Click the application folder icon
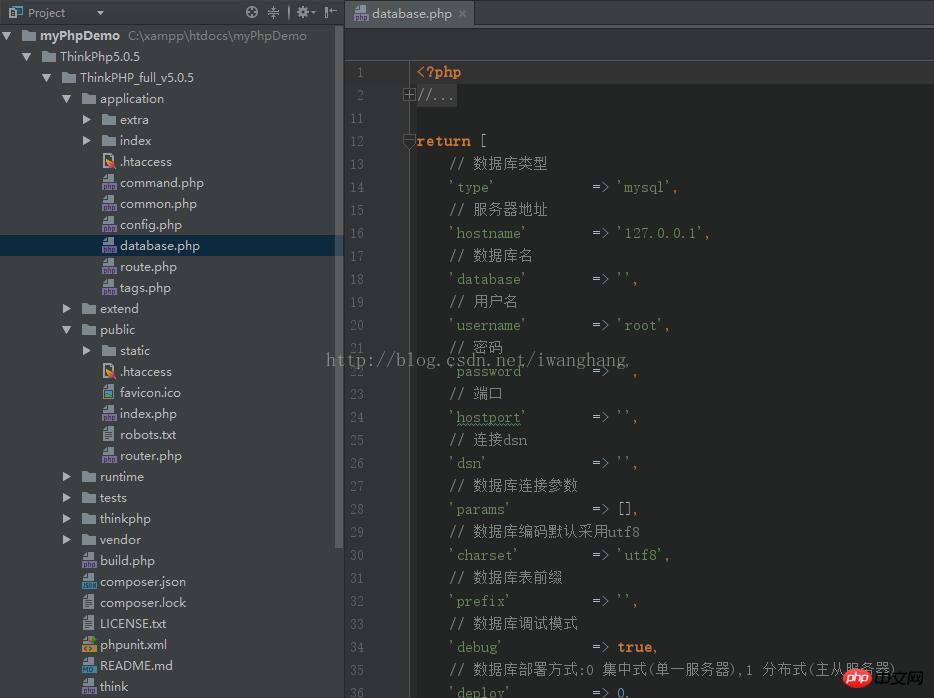934x698 pixels. click(89, 99)
